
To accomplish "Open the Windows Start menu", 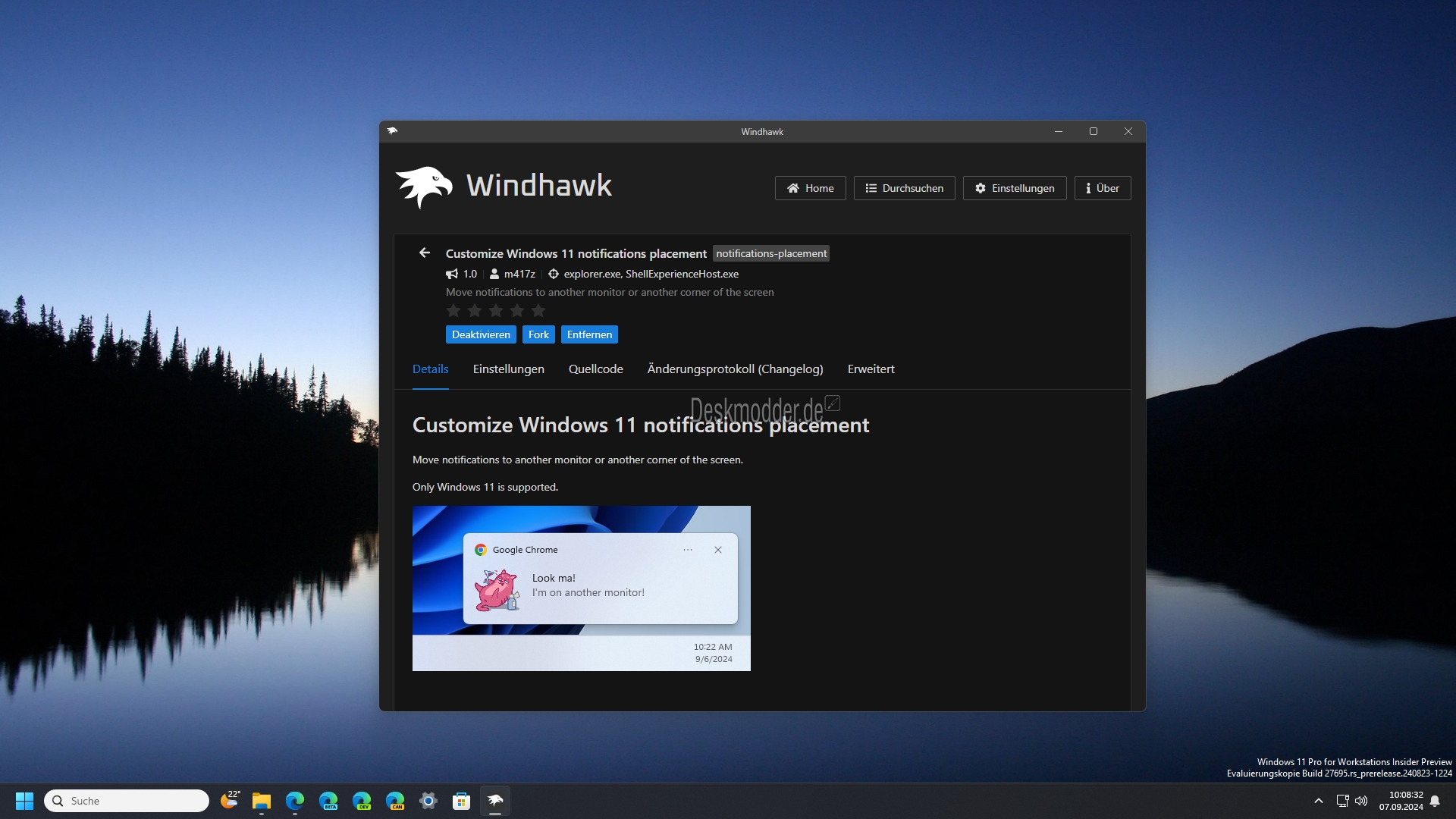I will (x=24, y=801).
